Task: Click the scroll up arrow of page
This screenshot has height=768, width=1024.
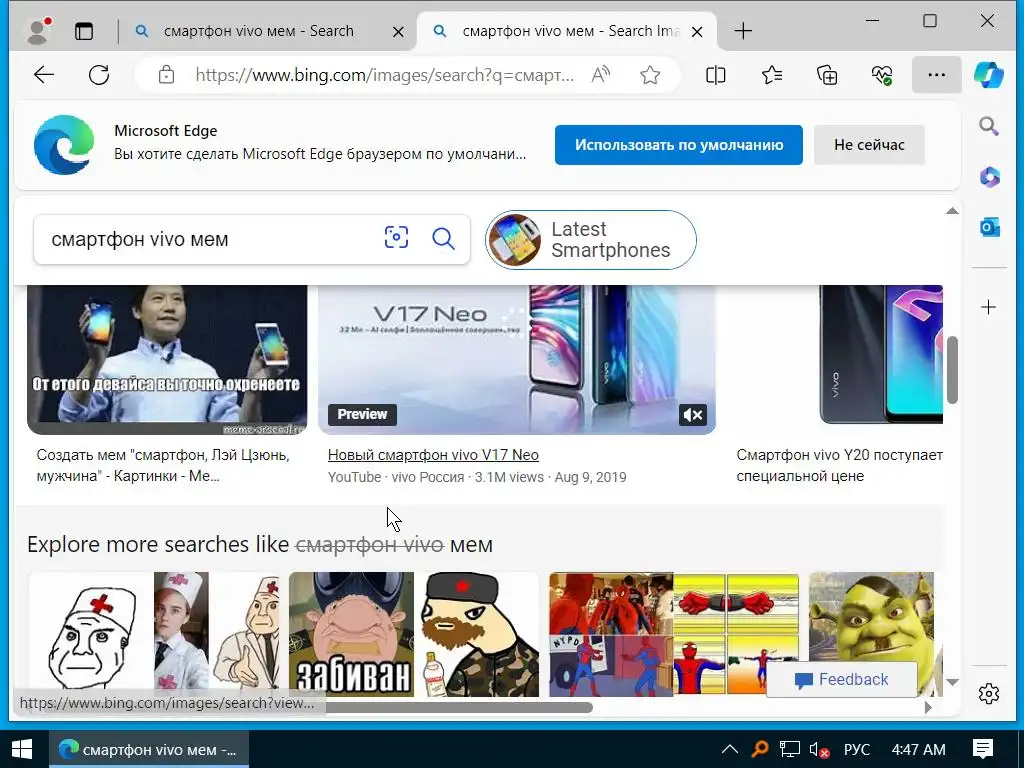Action: (x=952, y=210)
